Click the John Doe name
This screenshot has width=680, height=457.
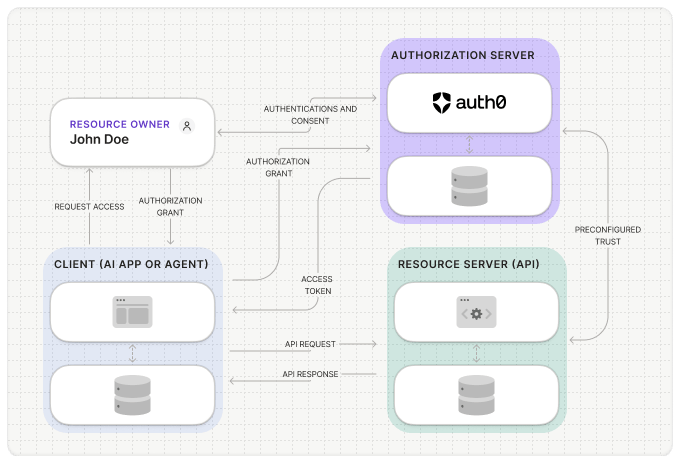pyautogui.click(x=99, y=139)
